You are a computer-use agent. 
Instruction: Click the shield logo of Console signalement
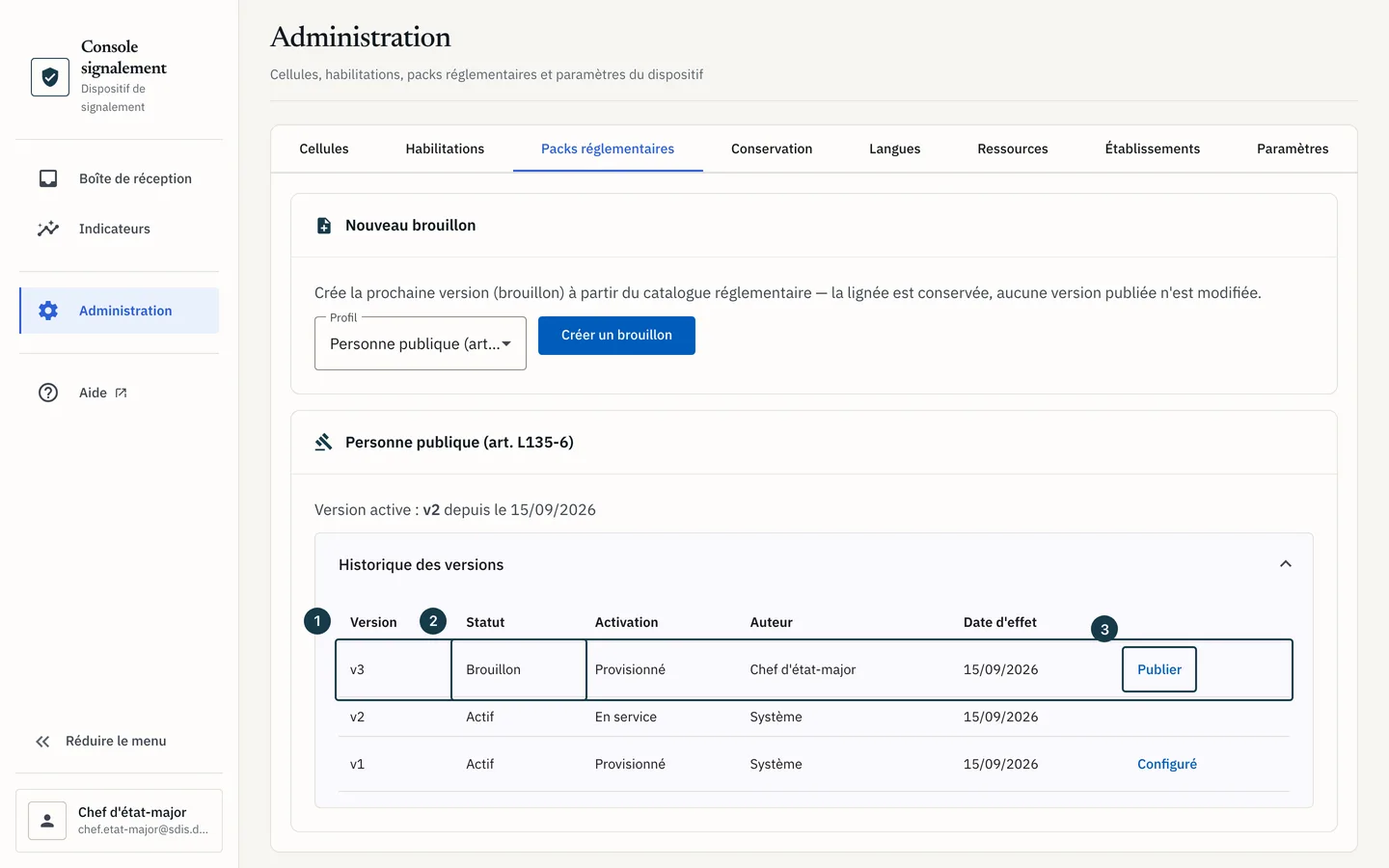point(50,77)
